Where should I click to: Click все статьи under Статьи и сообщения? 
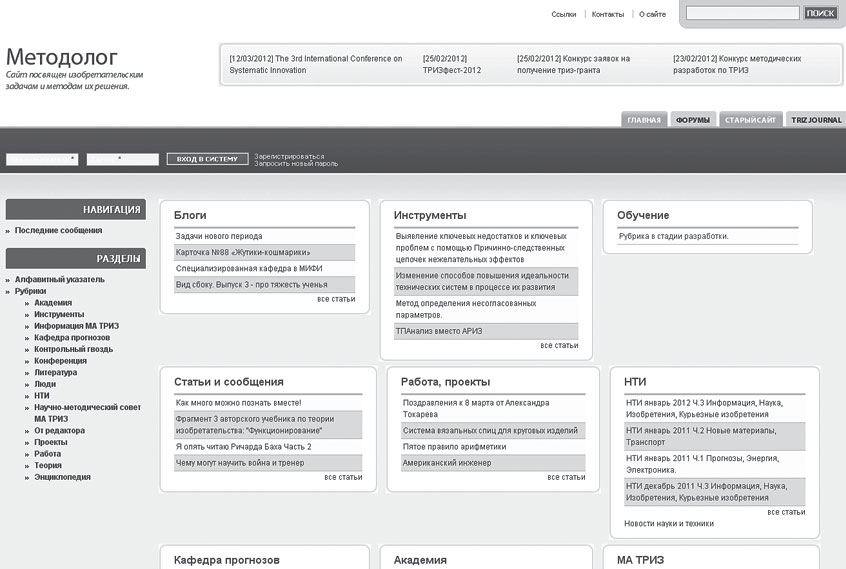coord(343,477)
